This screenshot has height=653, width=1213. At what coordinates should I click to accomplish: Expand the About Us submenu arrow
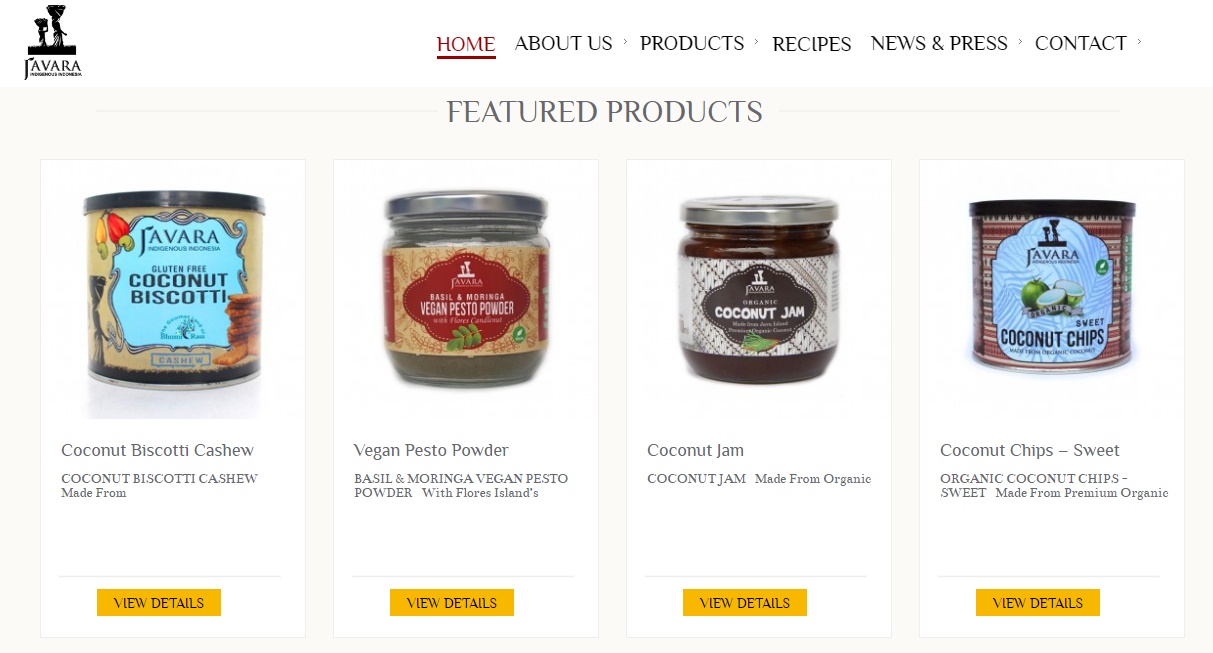pos(625,42)
